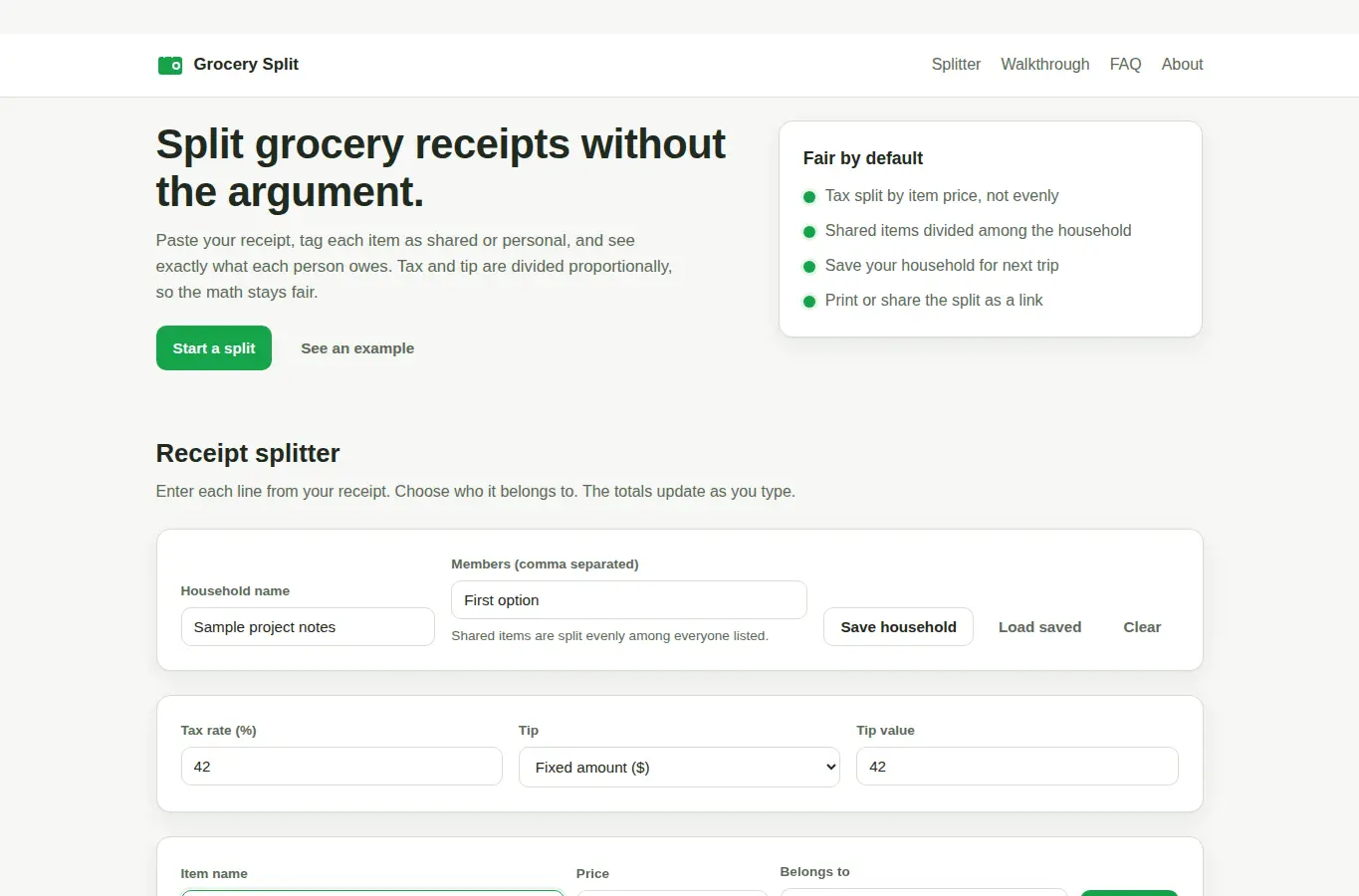This screenshot has height=896, width=1359.
Task: Click 'Tax split by item price, not evenly'
Action: pyautogui.click(x=942, y=196)
